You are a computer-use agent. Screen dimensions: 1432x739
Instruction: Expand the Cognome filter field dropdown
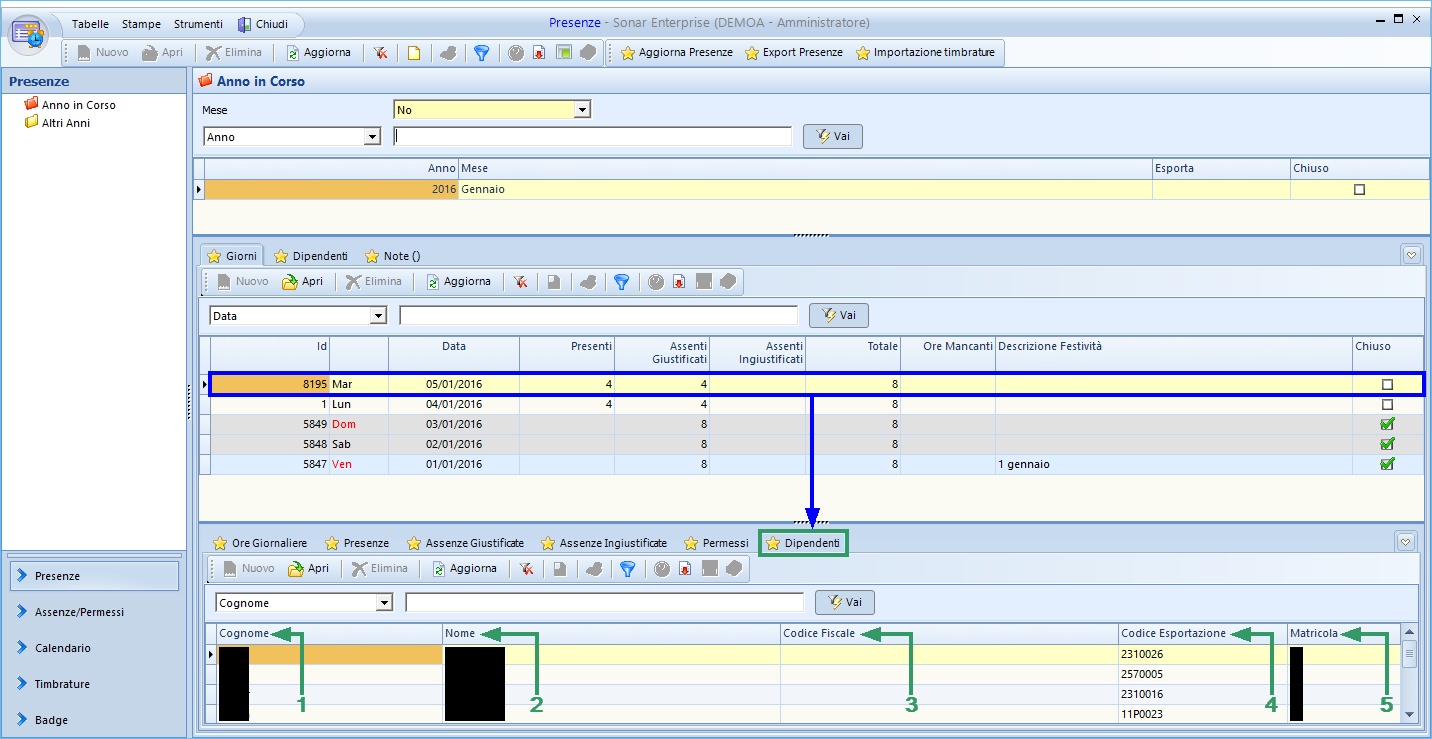pos(384,603)
